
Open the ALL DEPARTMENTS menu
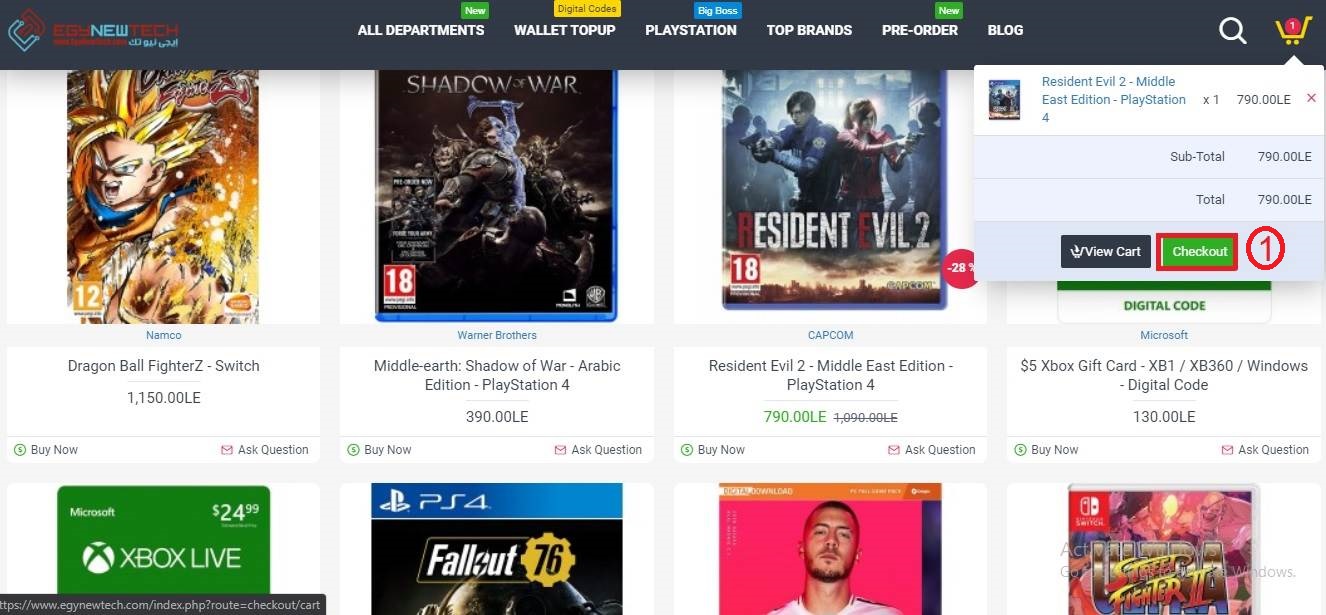421,30
